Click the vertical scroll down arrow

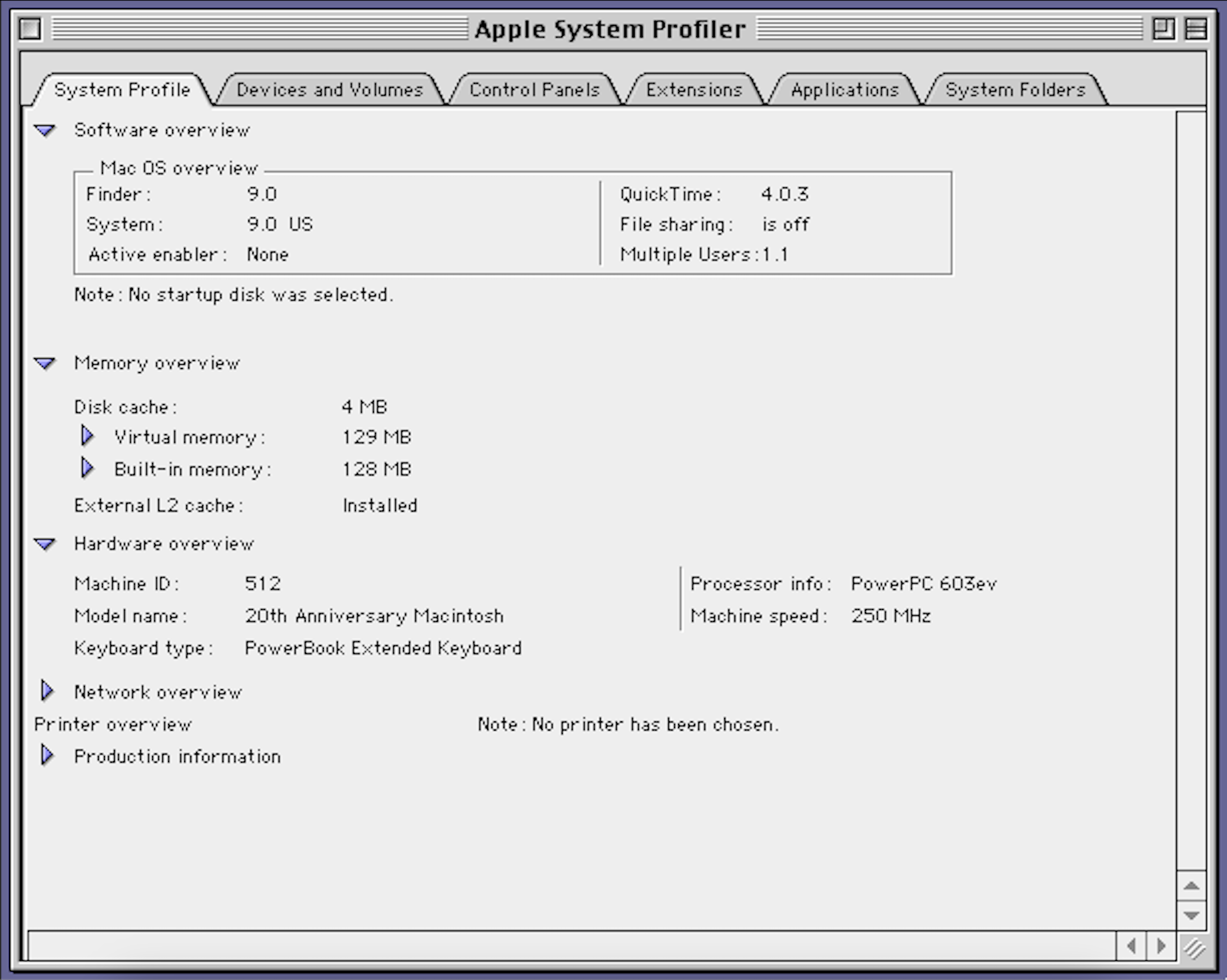pos(1191,915)
